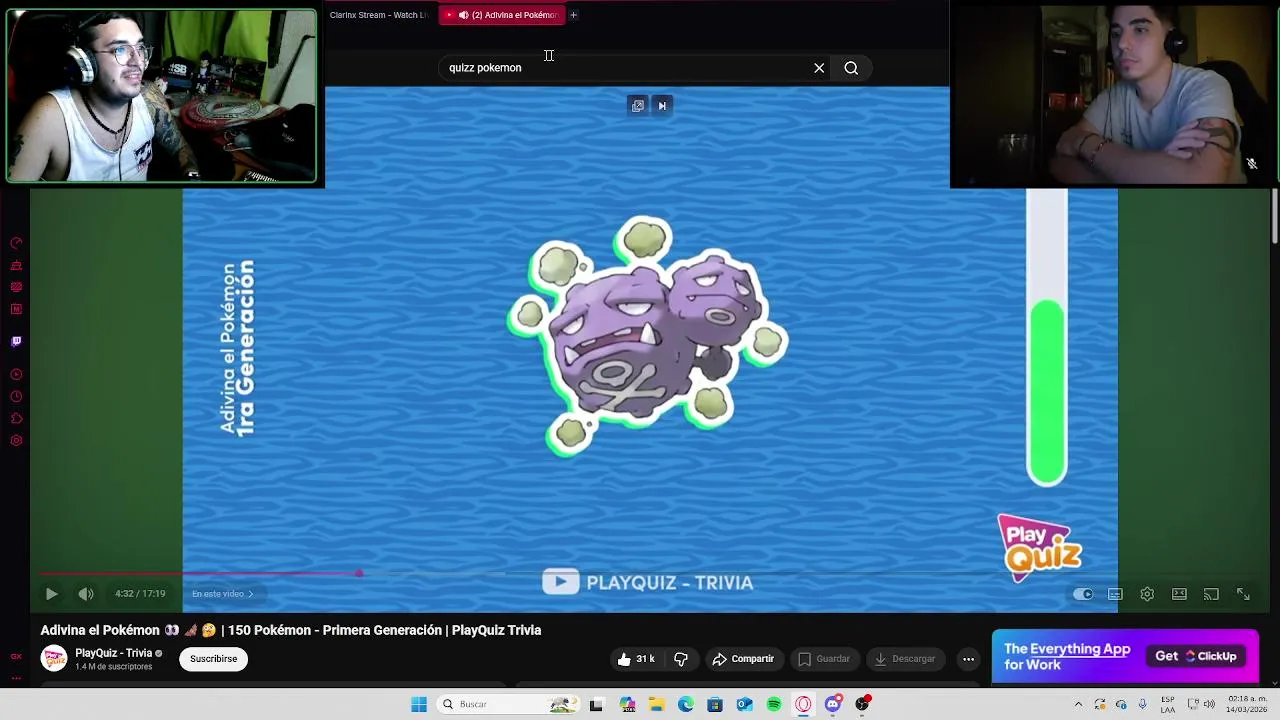
Task: Expand the 'En este video' chapters
Action: pos(222,594)
